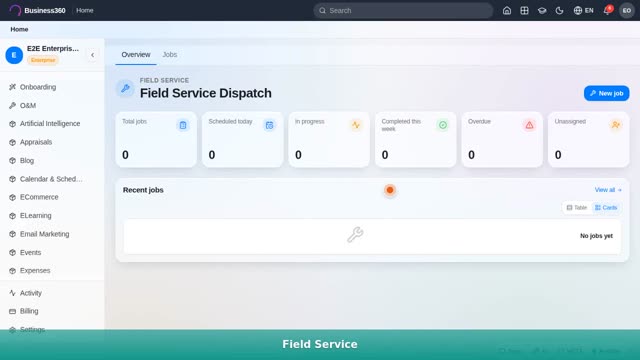
Task: Switch recent jobs to Cards view
Action: (606, 208)
